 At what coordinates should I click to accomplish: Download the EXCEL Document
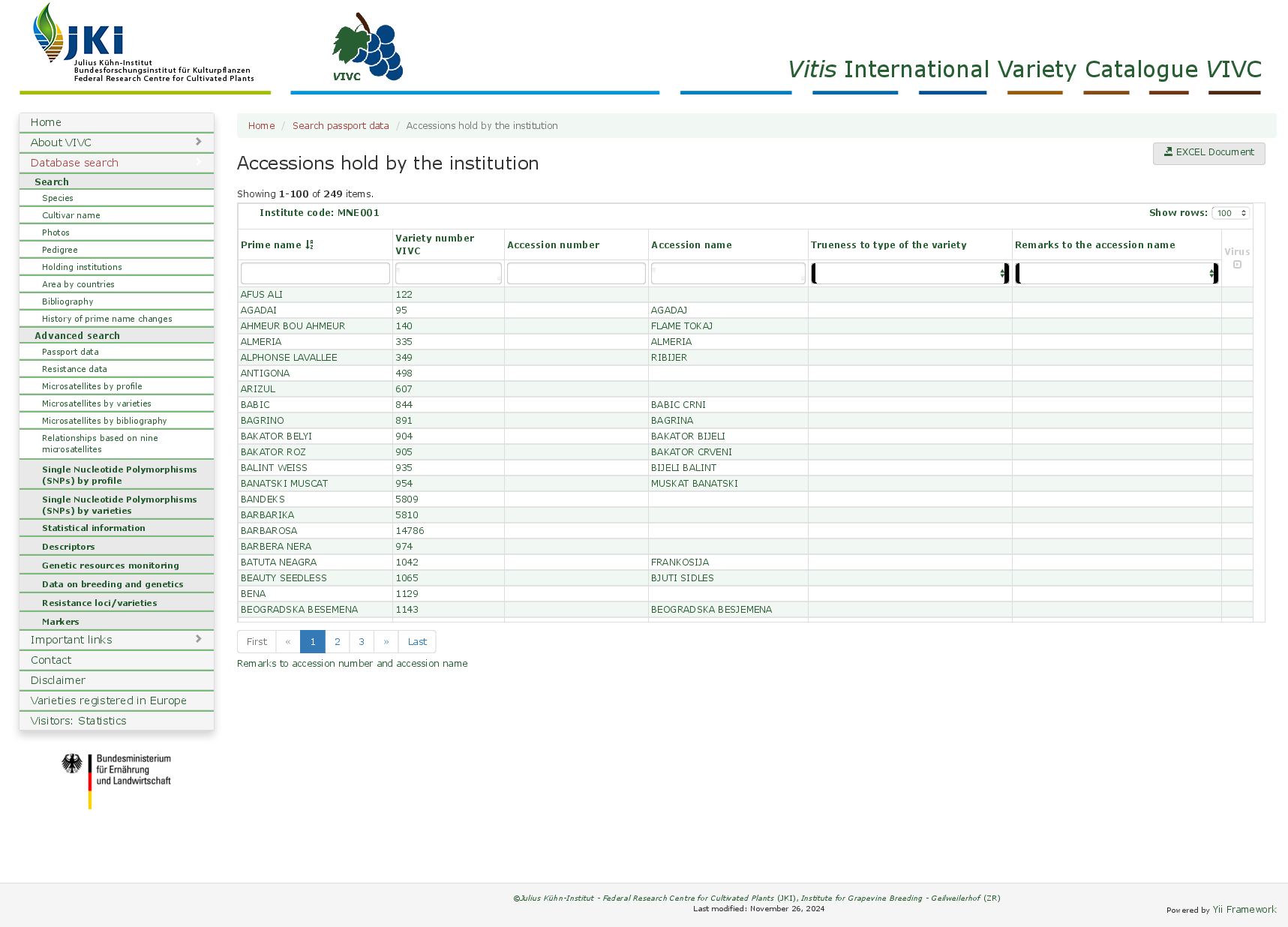1208,153
